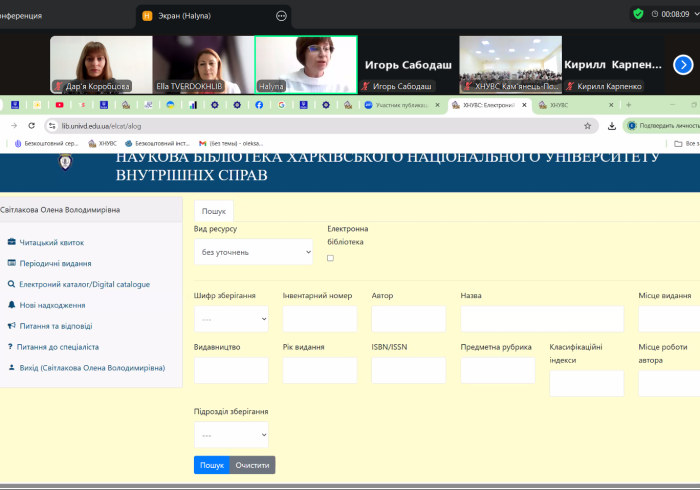Expand the Шифр зберігання dropdown
The width and height of the screenshot is (700, 490).
click(x=231, y=319)
